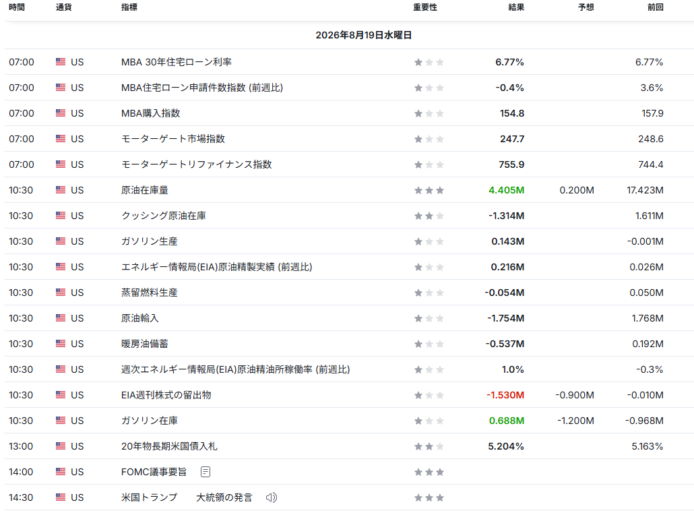Click the 結果 column header

click(x=516, y=7)
